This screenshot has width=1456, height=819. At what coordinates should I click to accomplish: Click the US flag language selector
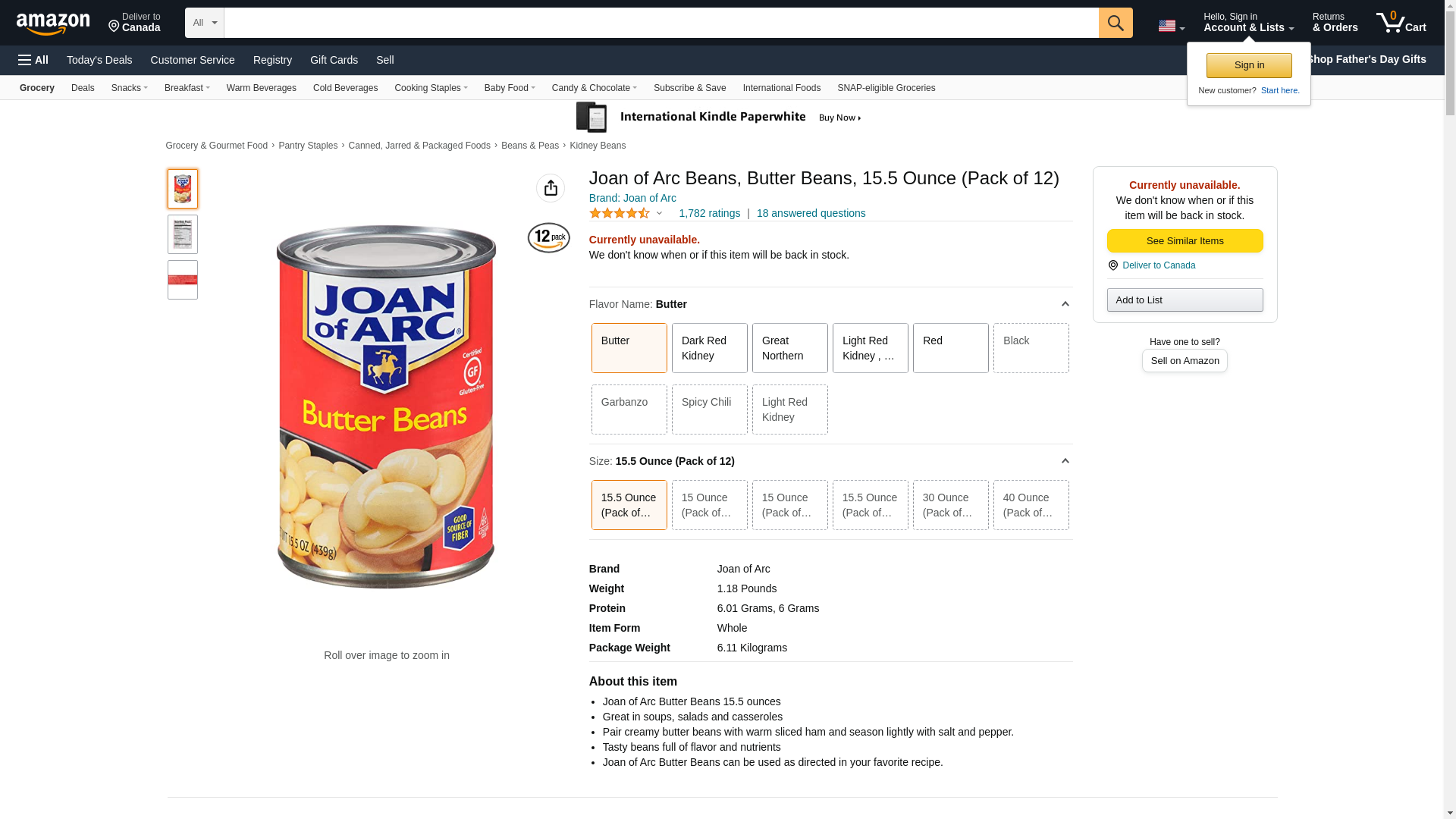[1171, 26]
